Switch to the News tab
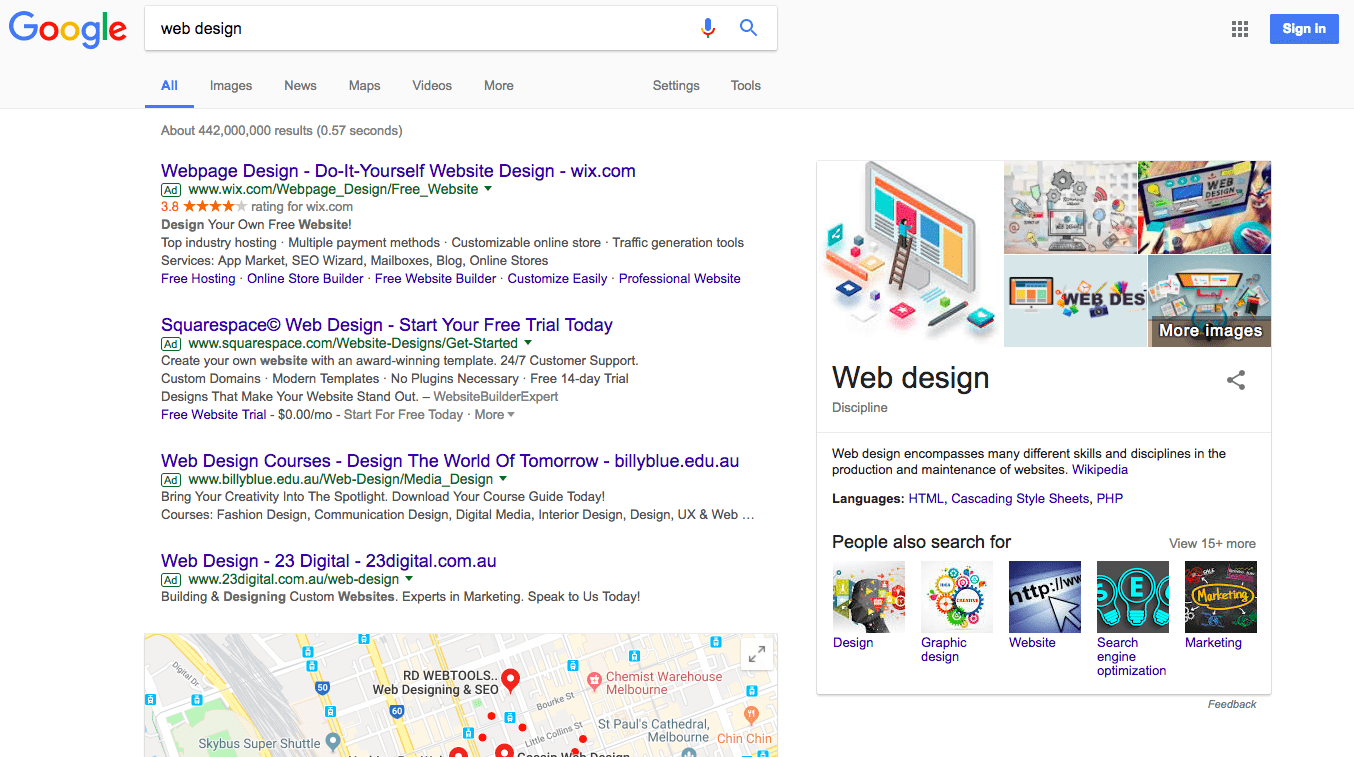The height and width of the screenshot is (757, 1354). [300, 86]
